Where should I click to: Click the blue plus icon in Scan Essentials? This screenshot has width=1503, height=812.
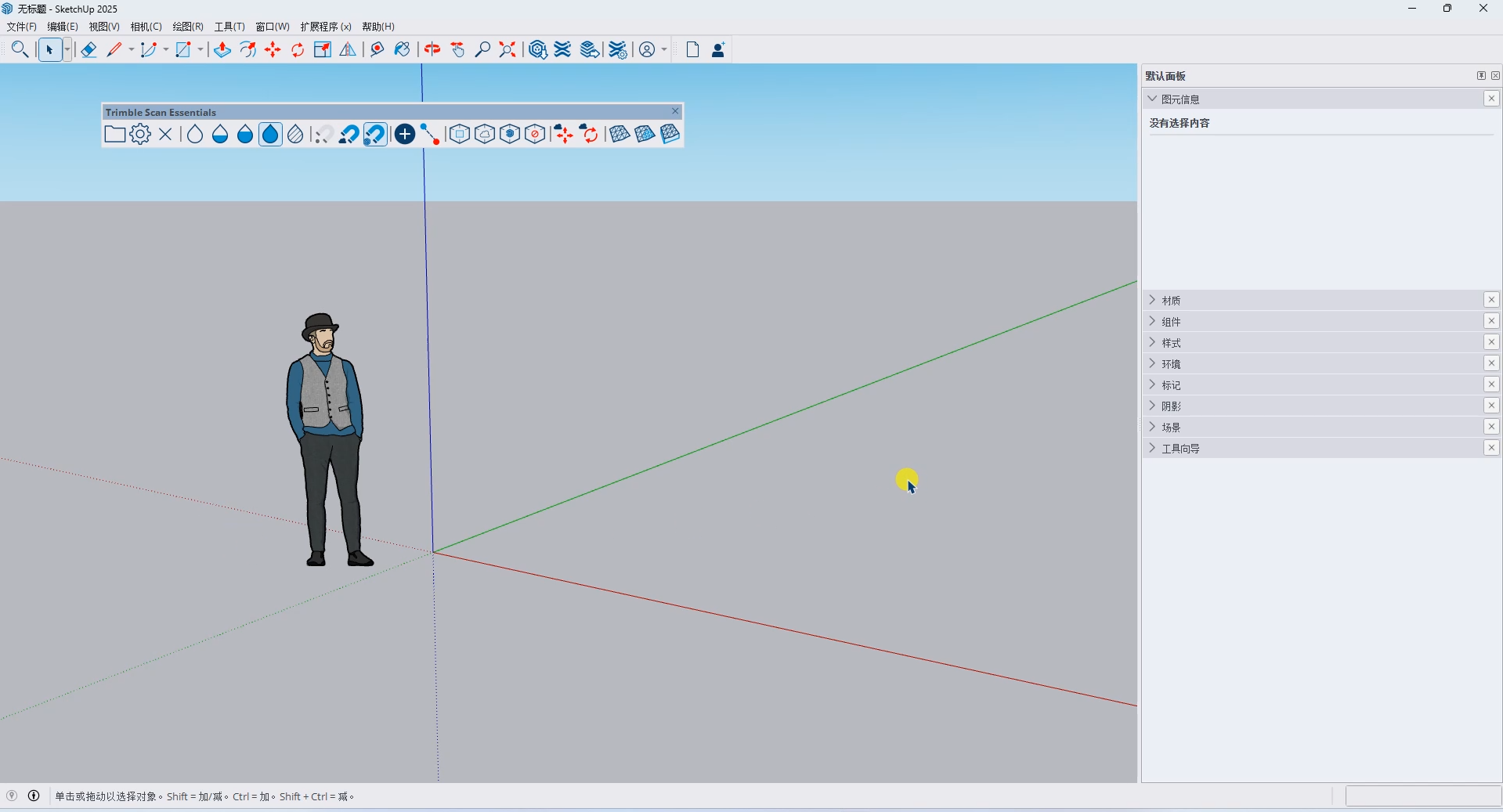pos(405,135)
